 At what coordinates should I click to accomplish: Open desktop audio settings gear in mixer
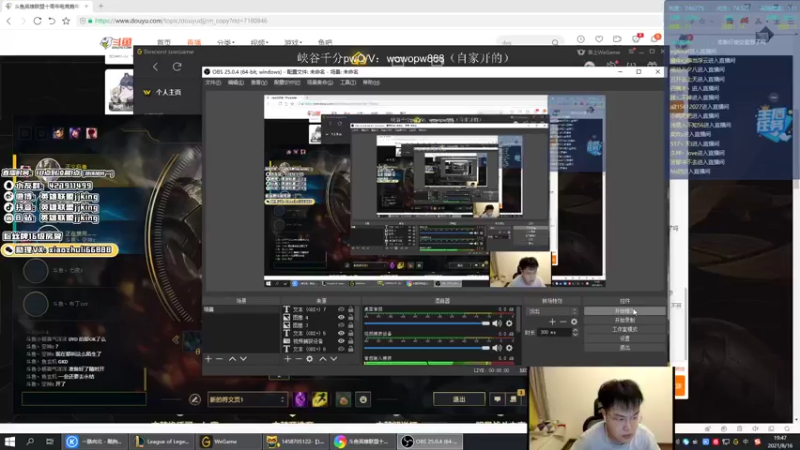pos(509,323)
